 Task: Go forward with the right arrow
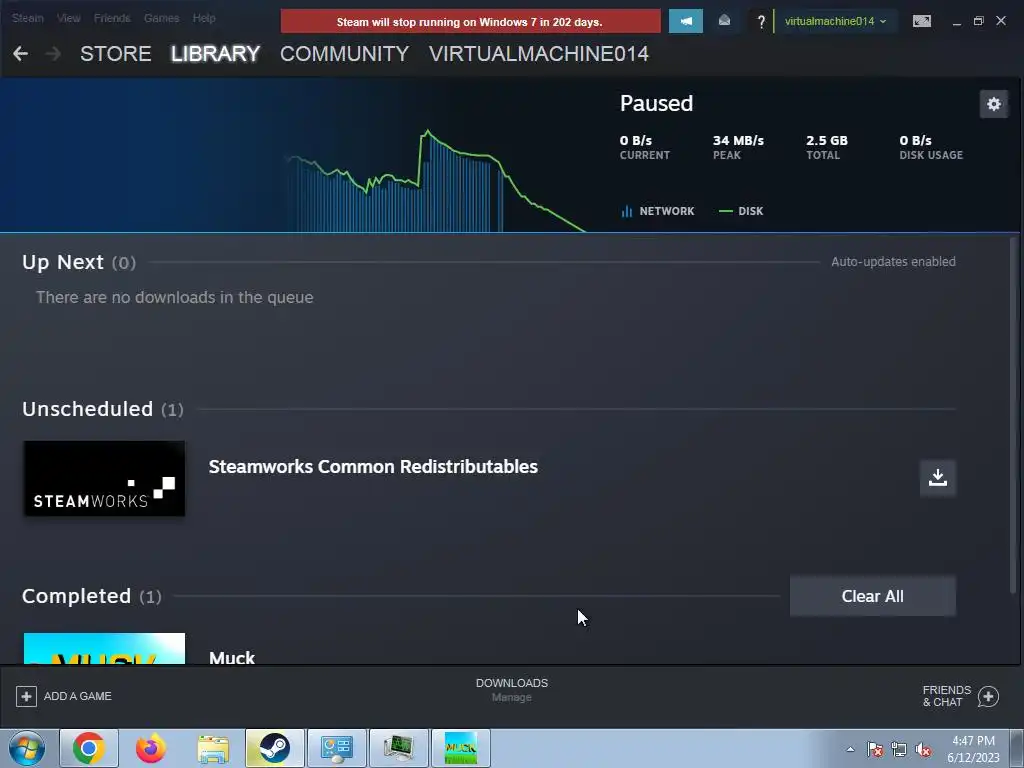pyautogui.click(x=54, y=54)
